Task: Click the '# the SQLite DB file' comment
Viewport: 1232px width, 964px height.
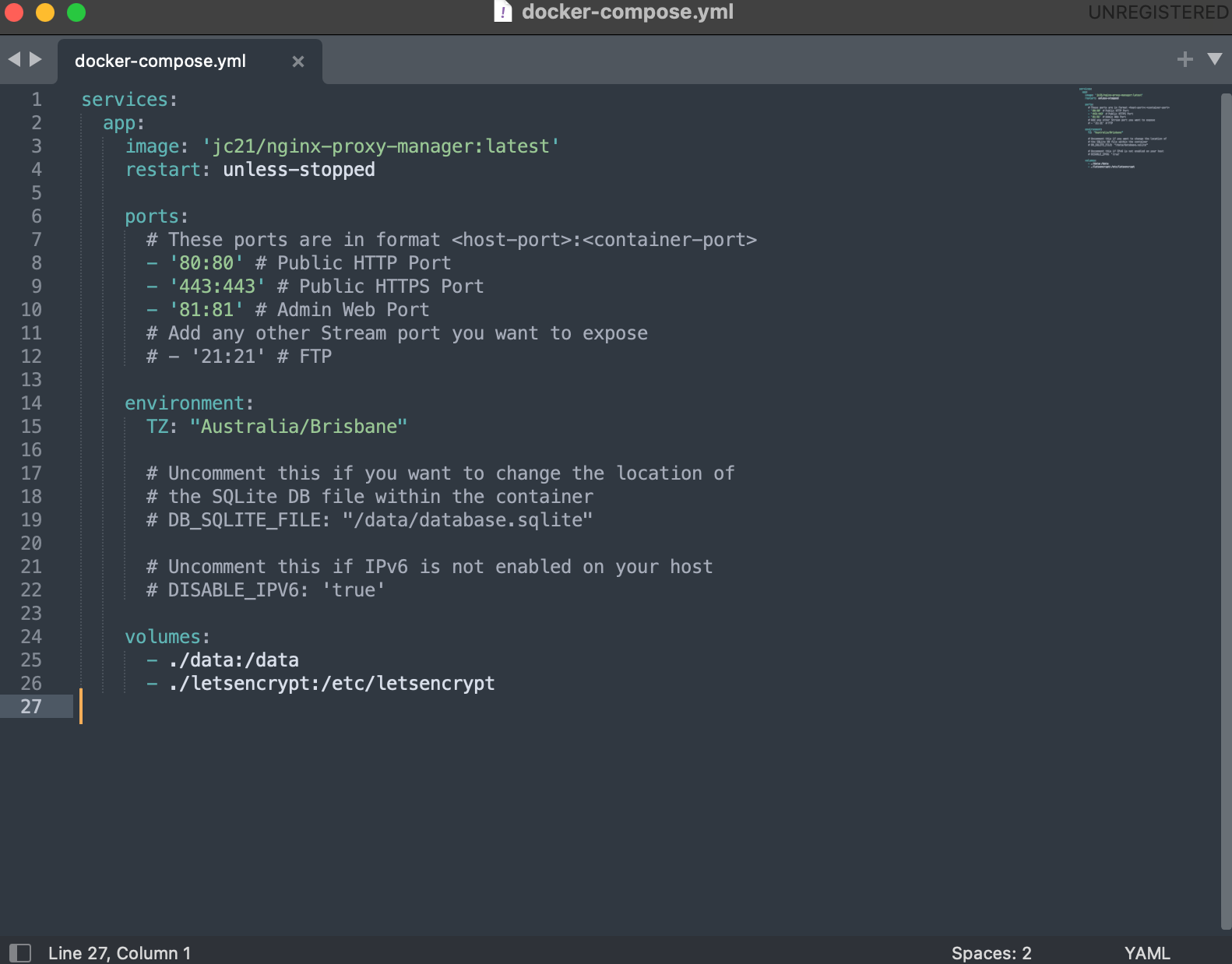Action: point(370,497)
